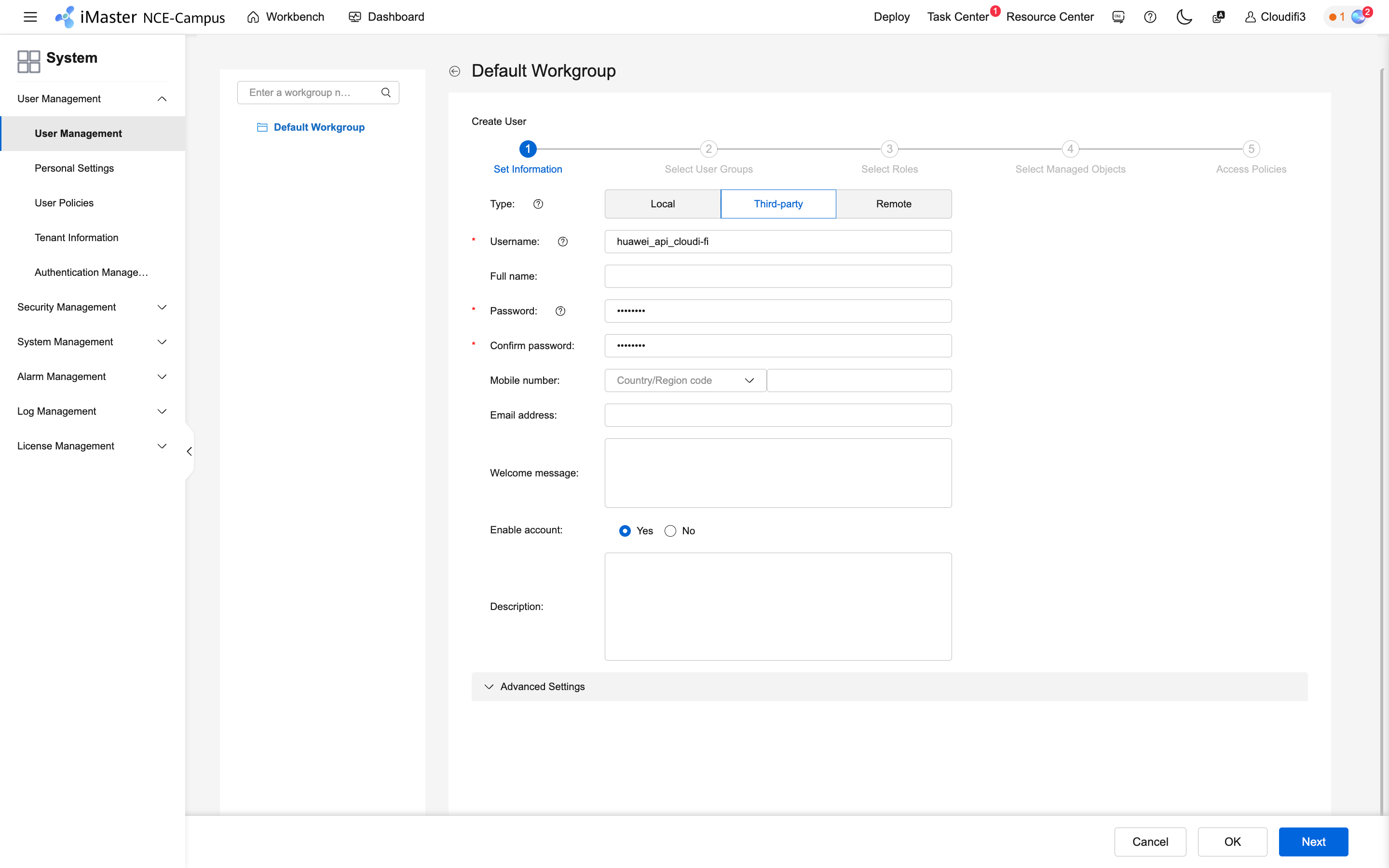Open the Old version icon
Screen dimensions: 1389x868
click(1118, 17)
